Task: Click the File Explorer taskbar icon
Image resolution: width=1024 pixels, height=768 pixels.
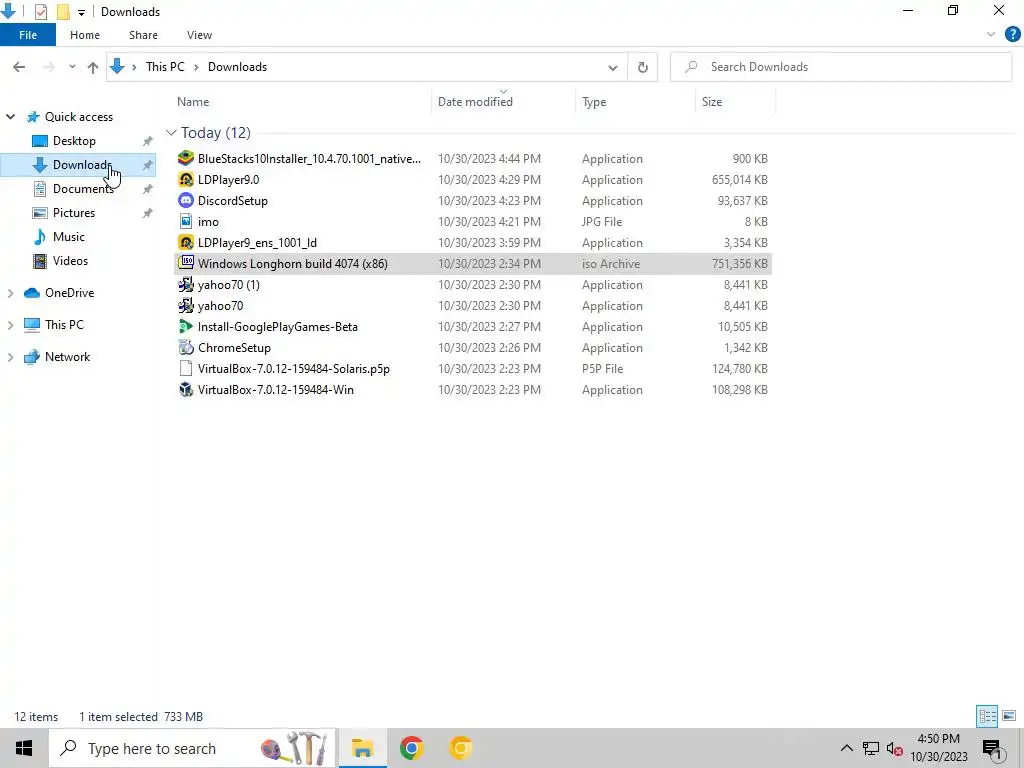Action: [x=362, y=748]
